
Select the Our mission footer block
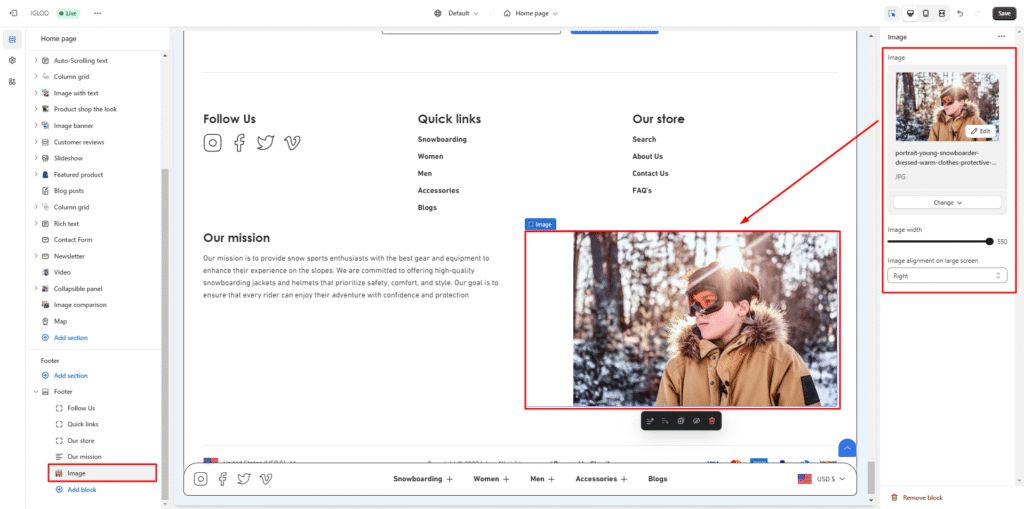[84, 457]
